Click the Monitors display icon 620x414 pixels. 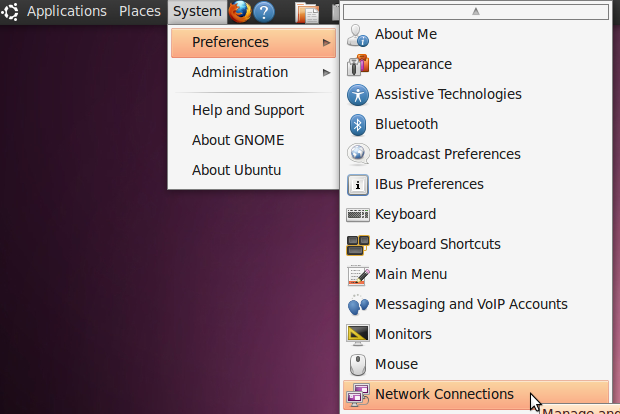point(358,334)
